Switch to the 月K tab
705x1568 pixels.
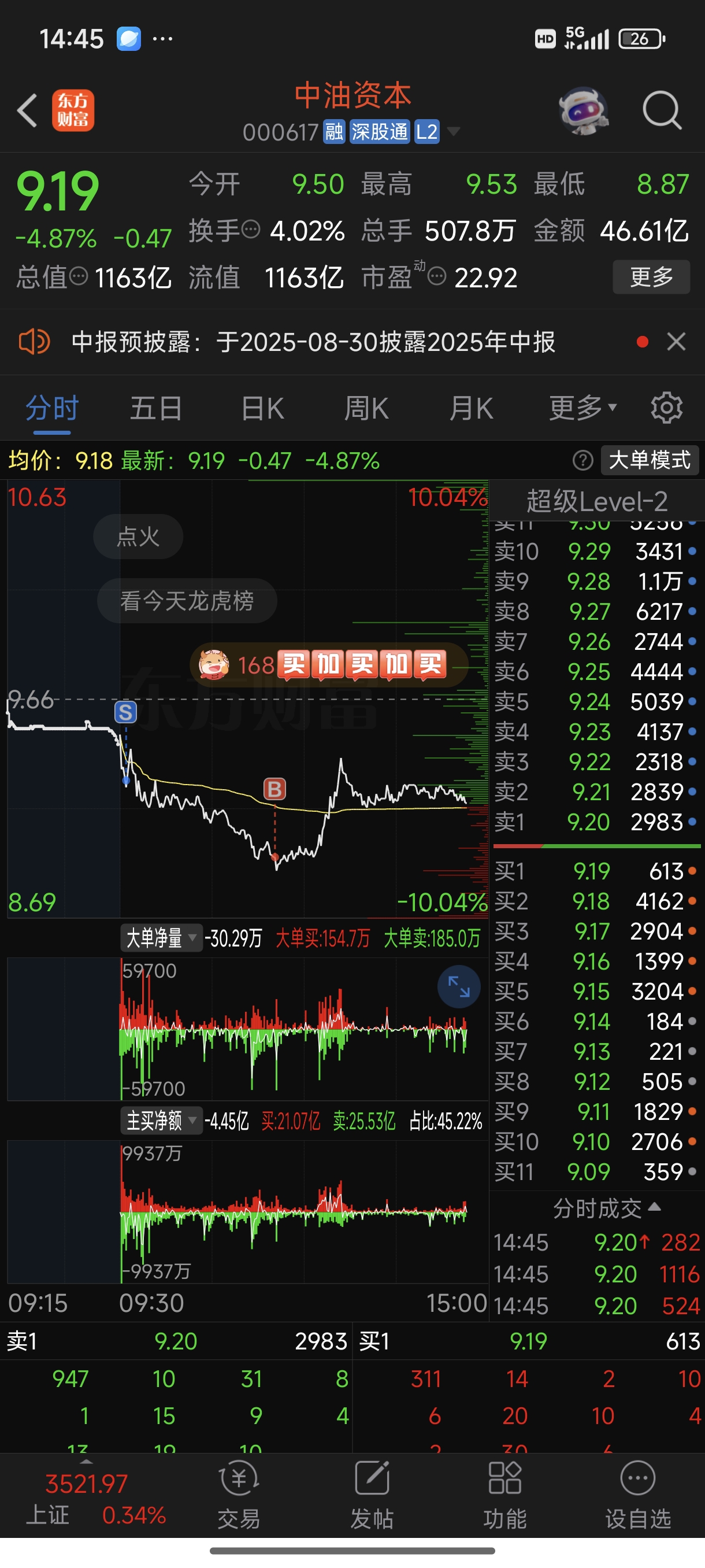tap(472, 408)
